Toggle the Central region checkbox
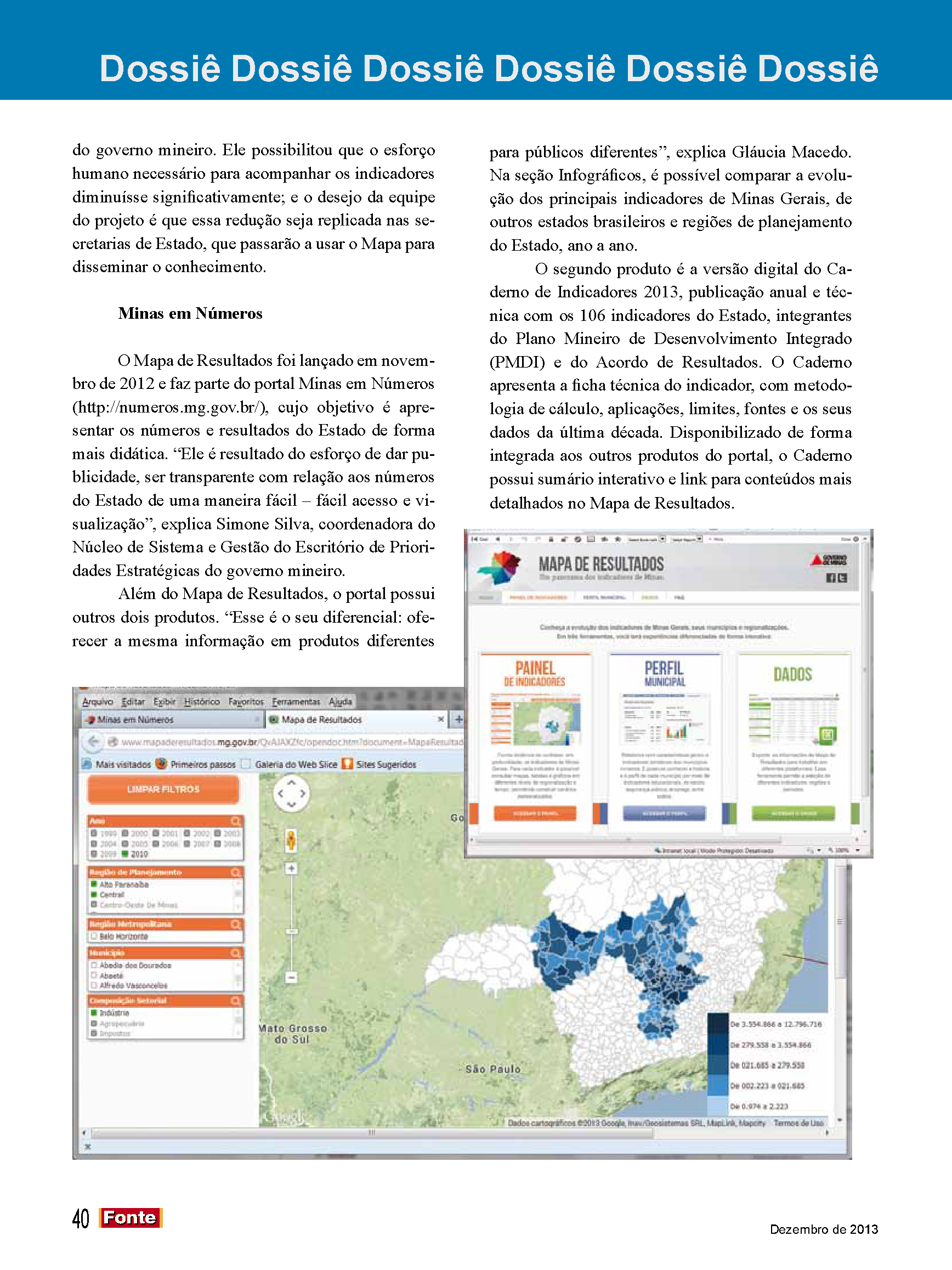Viewport: 952px width, 1270px height. (x=94, y=895)
